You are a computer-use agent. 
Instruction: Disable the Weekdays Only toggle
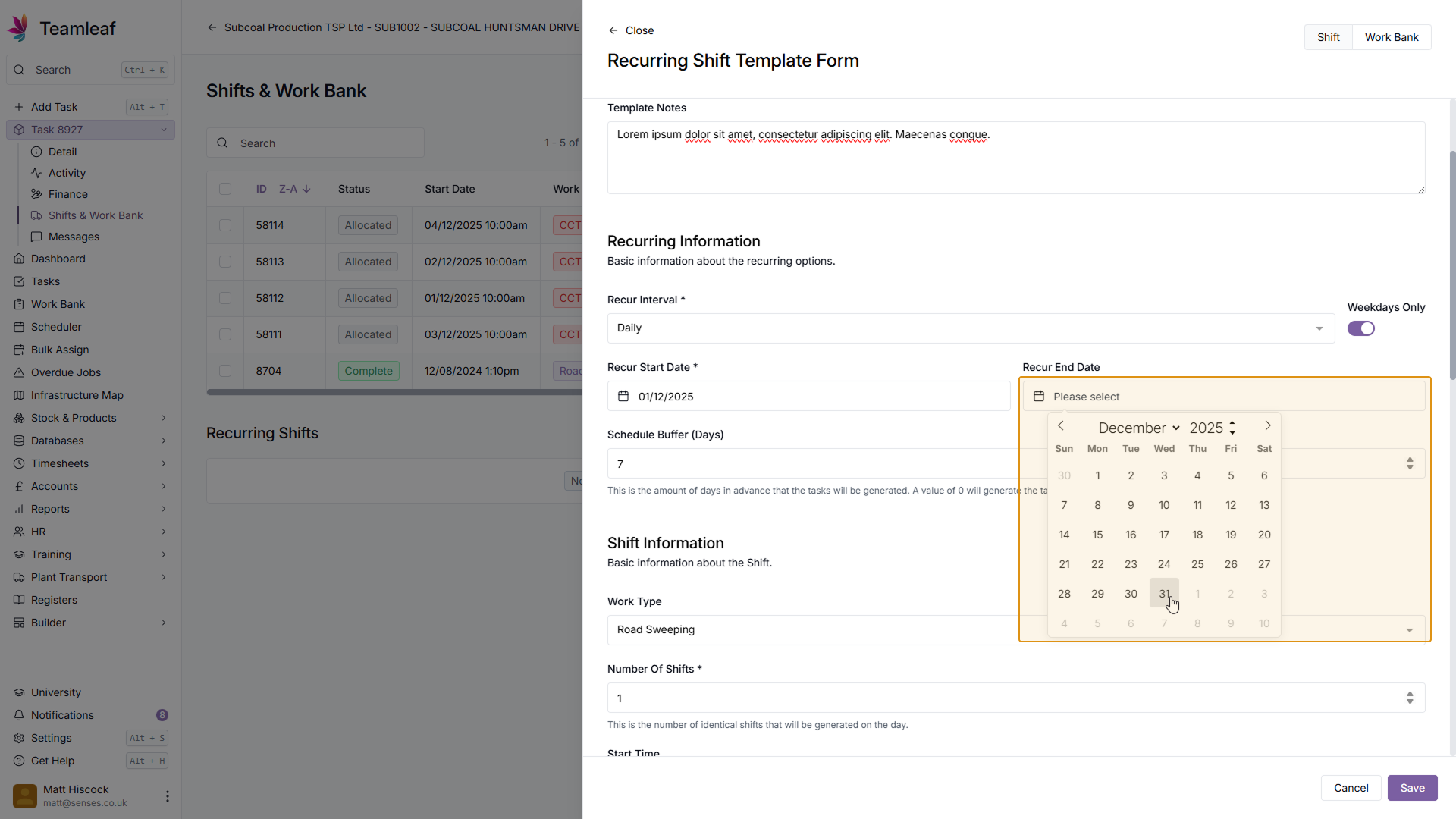coord(1360,328)
